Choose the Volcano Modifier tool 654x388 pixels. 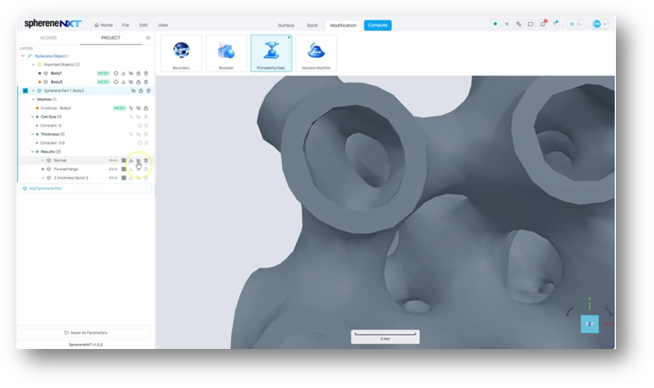click(x=316, y=53)
